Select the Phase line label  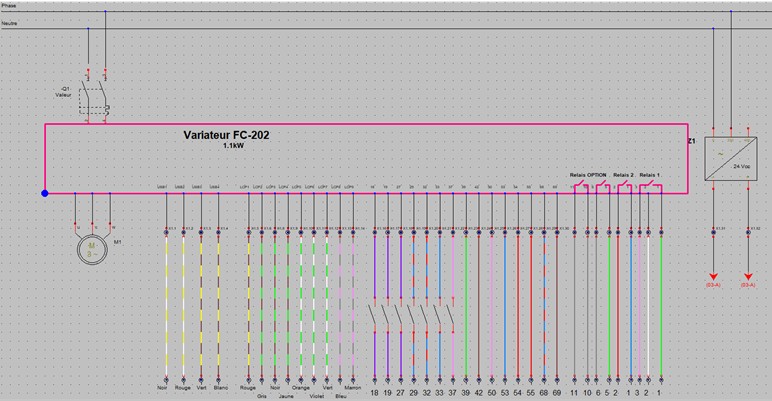[x=9, y=6]
